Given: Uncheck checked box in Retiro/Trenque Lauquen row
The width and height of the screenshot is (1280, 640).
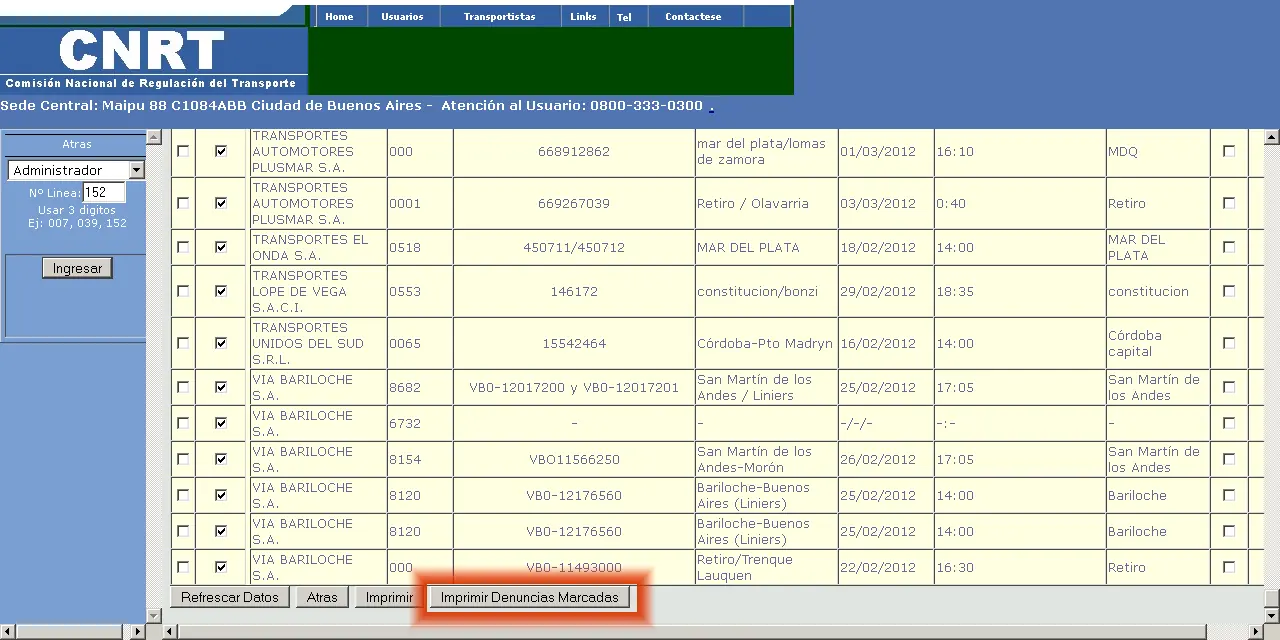Looking at the screenshot, I should coord(221,567).
